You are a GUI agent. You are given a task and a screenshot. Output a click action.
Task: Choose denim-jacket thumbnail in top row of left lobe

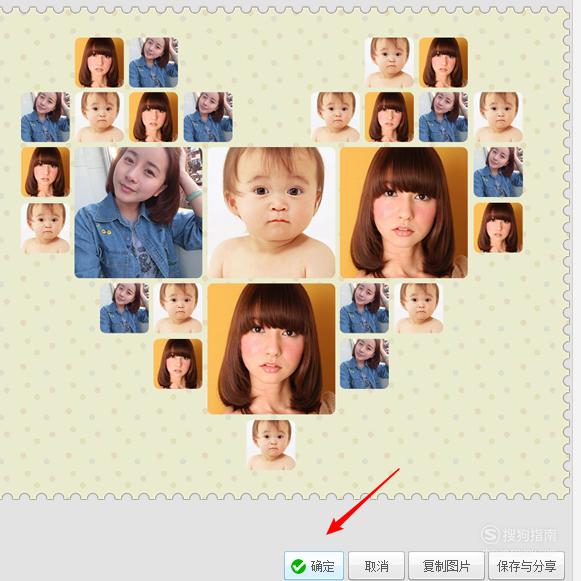[x=153, y=62]
